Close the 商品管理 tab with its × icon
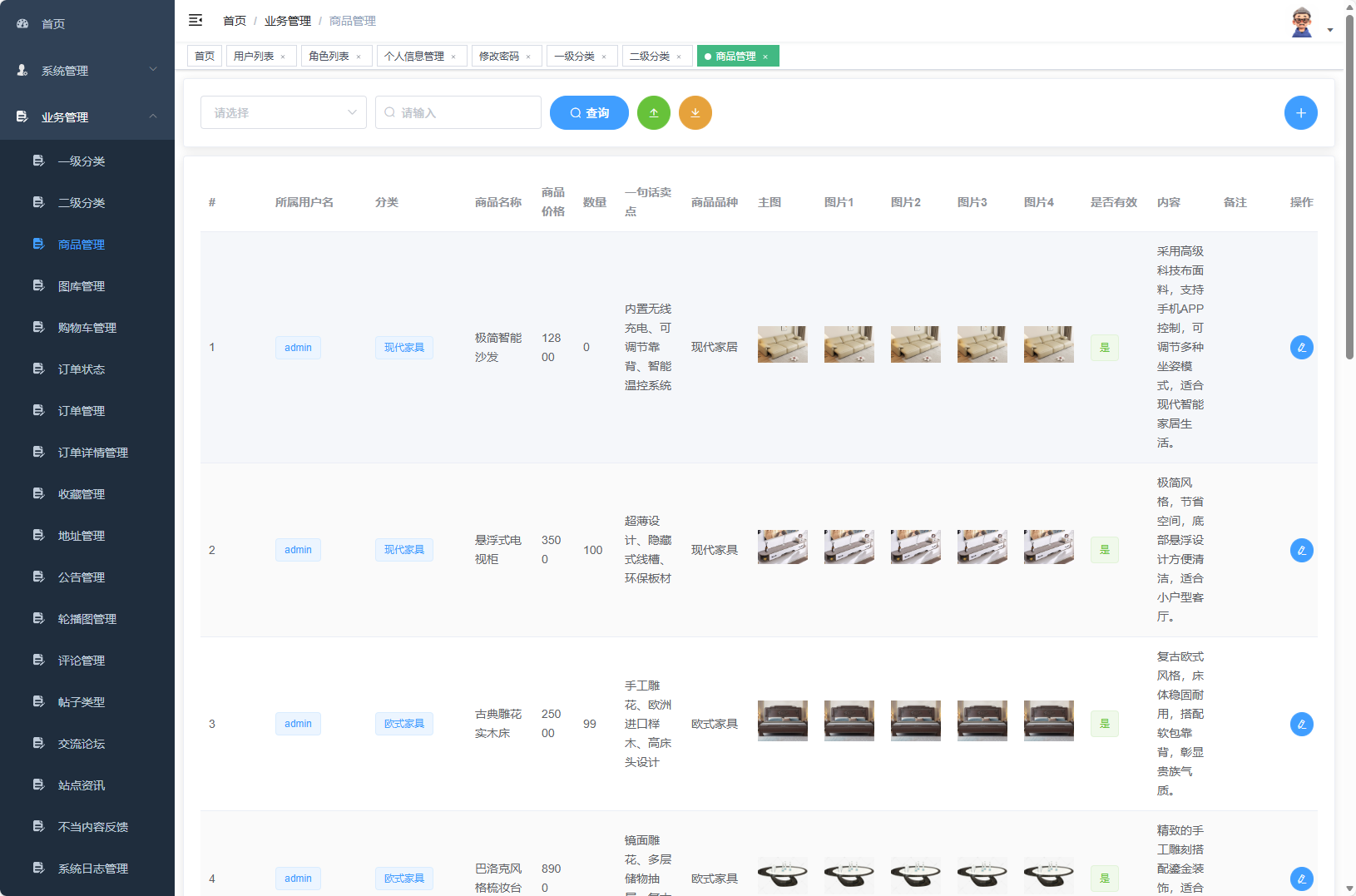 pyautogui.click(x=765, y=56)
